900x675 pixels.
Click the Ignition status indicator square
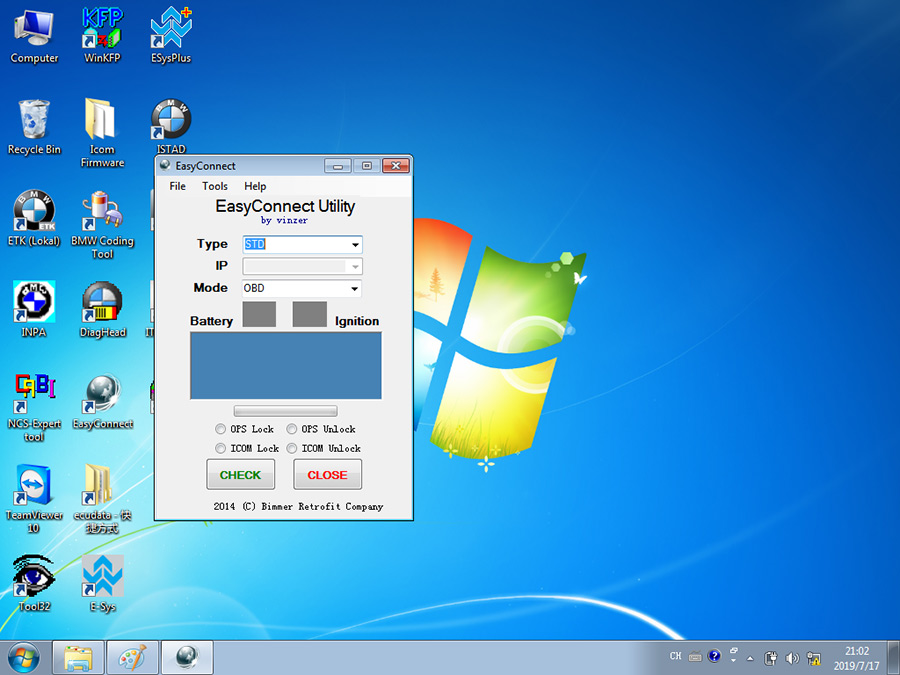(x=310, y=314)
